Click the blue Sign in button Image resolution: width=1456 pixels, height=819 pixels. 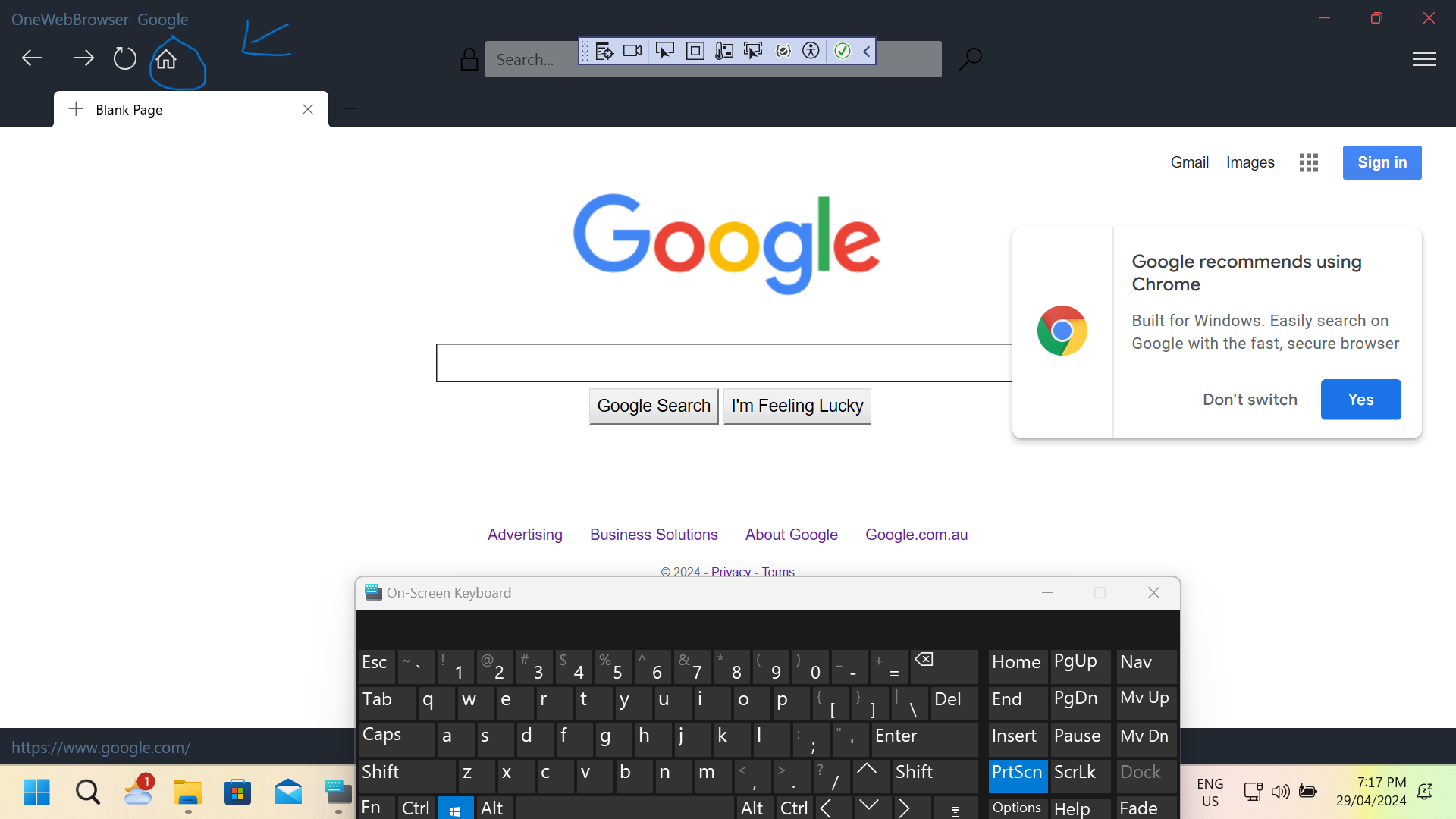point(1382,162)
